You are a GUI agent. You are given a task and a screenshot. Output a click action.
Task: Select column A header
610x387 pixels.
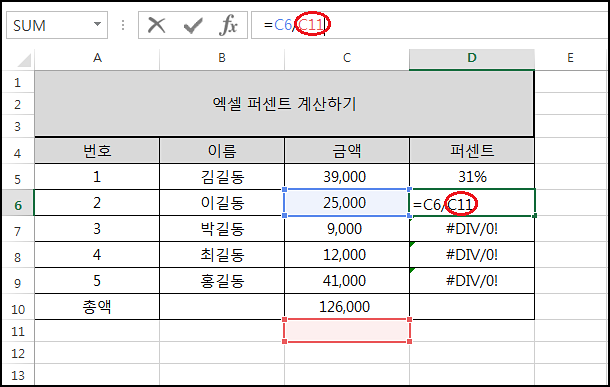pos(97,58)
